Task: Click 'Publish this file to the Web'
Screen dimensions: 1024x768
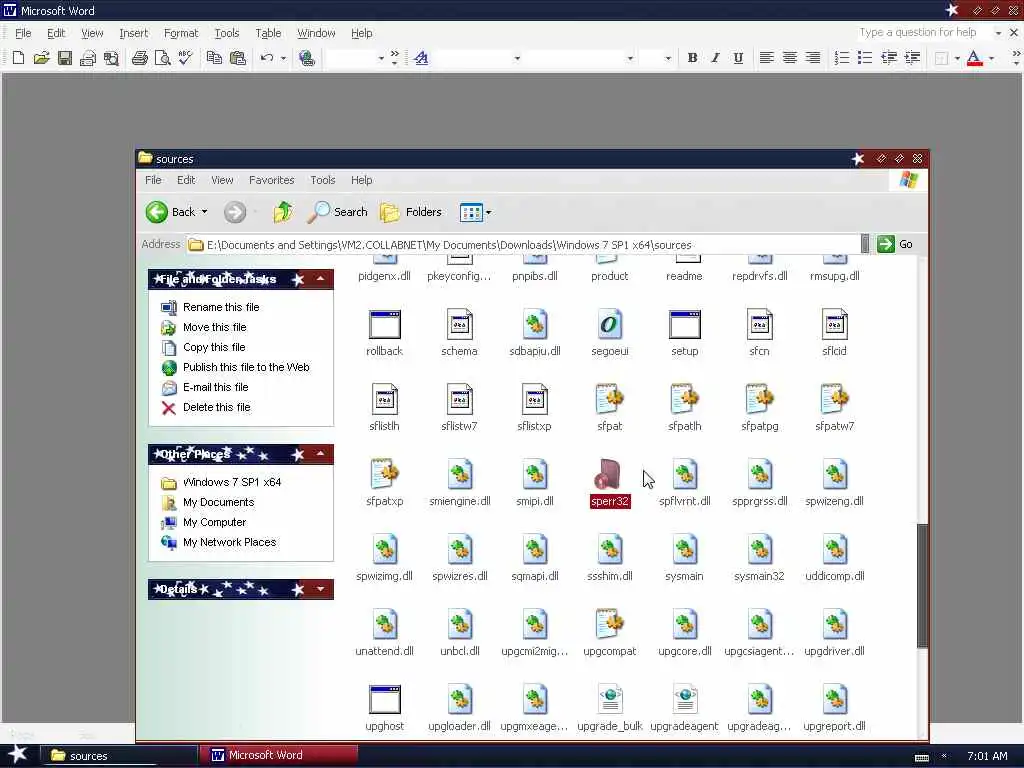Action: pos(246,367)
